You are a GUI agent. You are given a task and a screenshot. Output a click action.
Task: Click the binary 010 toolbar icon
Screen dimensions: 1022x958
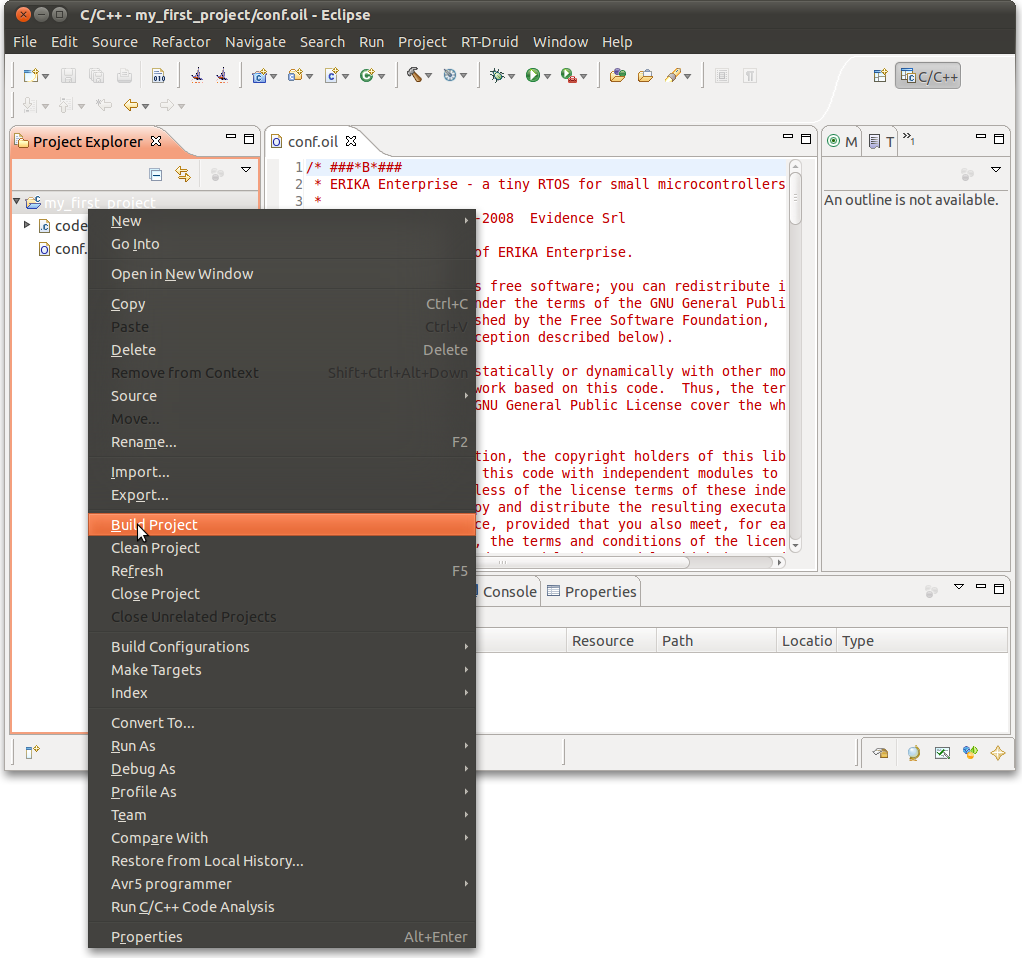[158, 76]
